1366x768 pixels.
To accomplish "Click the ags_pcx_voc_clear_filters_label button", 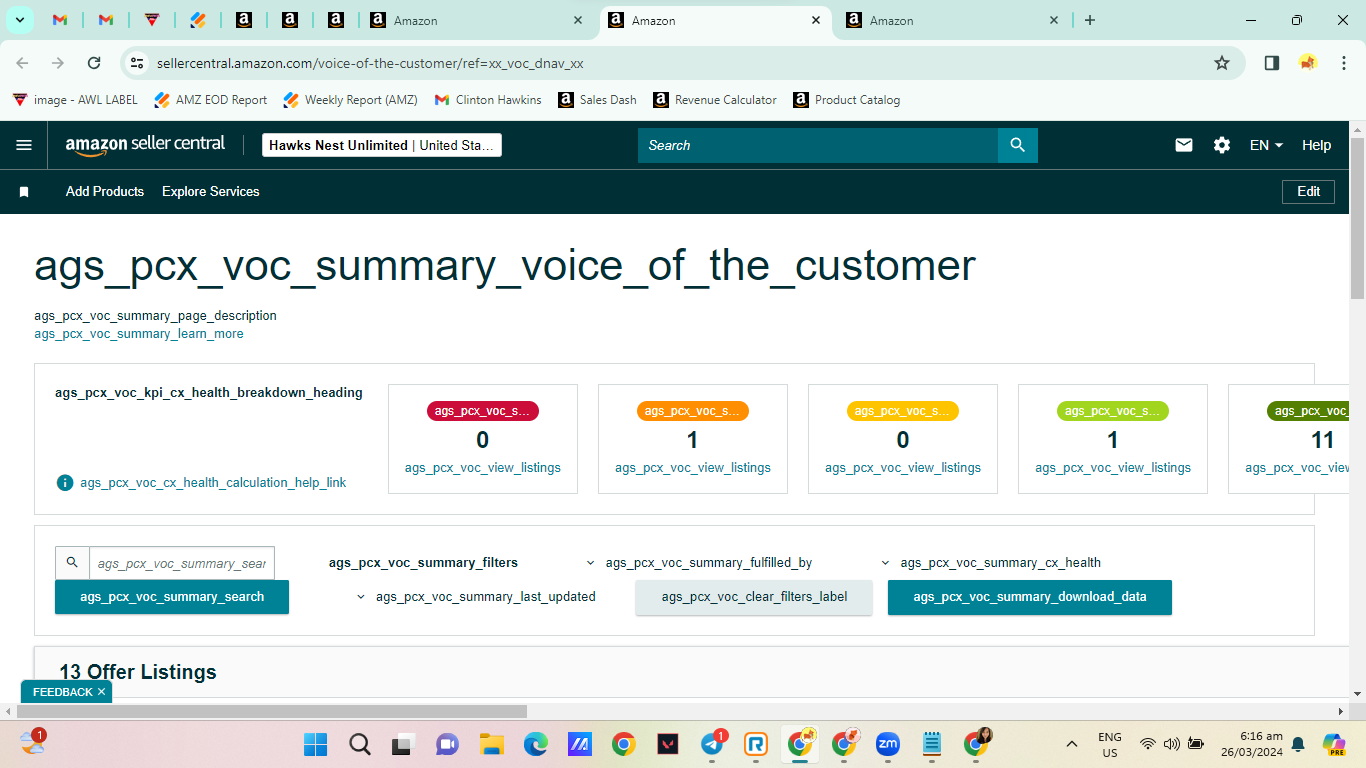I will [754, 597].
